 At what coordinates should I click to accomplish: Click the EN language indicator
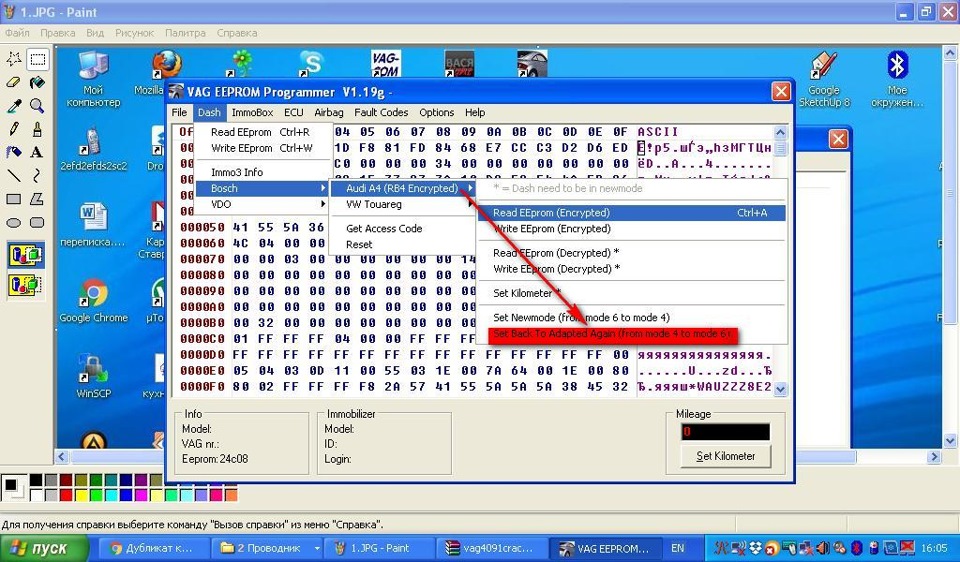tap(678, 548)
